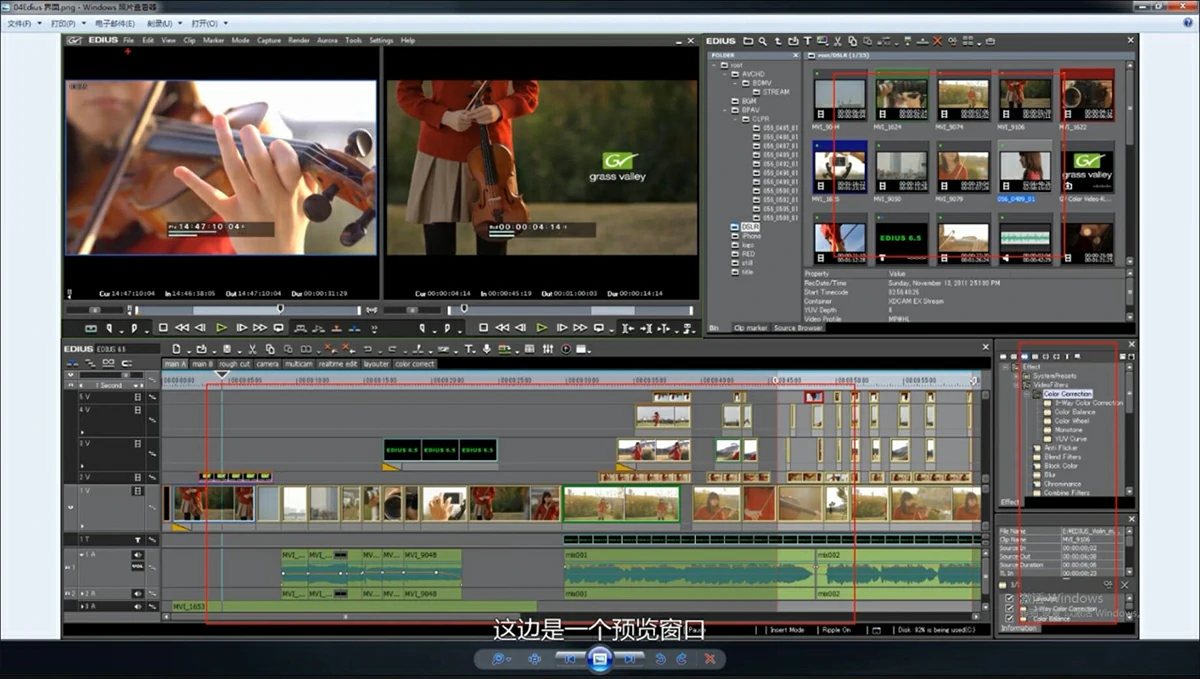Click Fast Forward in the Recorder transport controls
The image size is (1200, 679).
point(580,328)
